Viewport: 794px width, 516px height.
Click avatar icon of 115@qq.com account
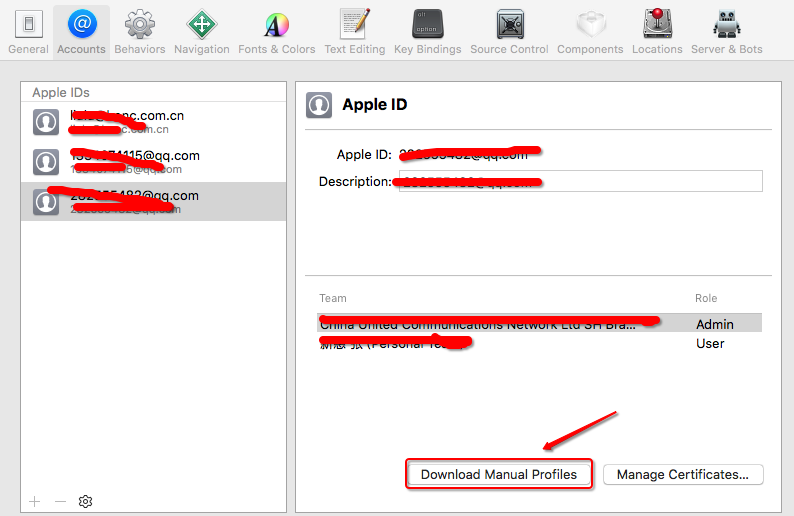pos(46,162)
